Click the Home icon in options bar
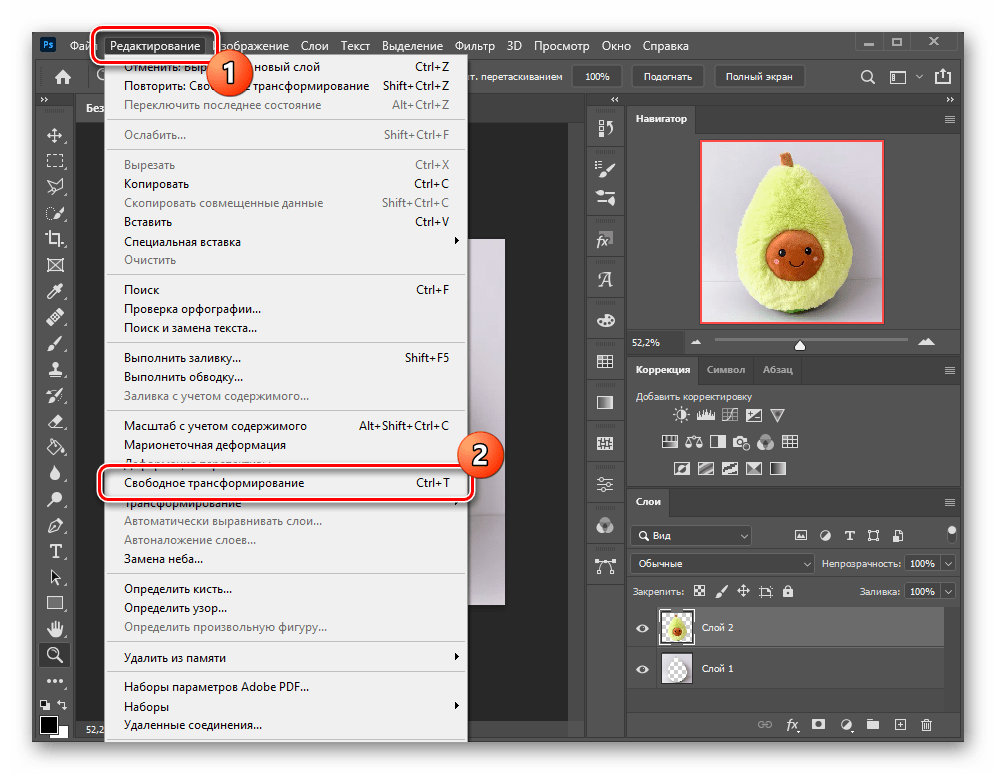Image resolution: width=996 pixels, height=774 pixels. click(62, 77)
